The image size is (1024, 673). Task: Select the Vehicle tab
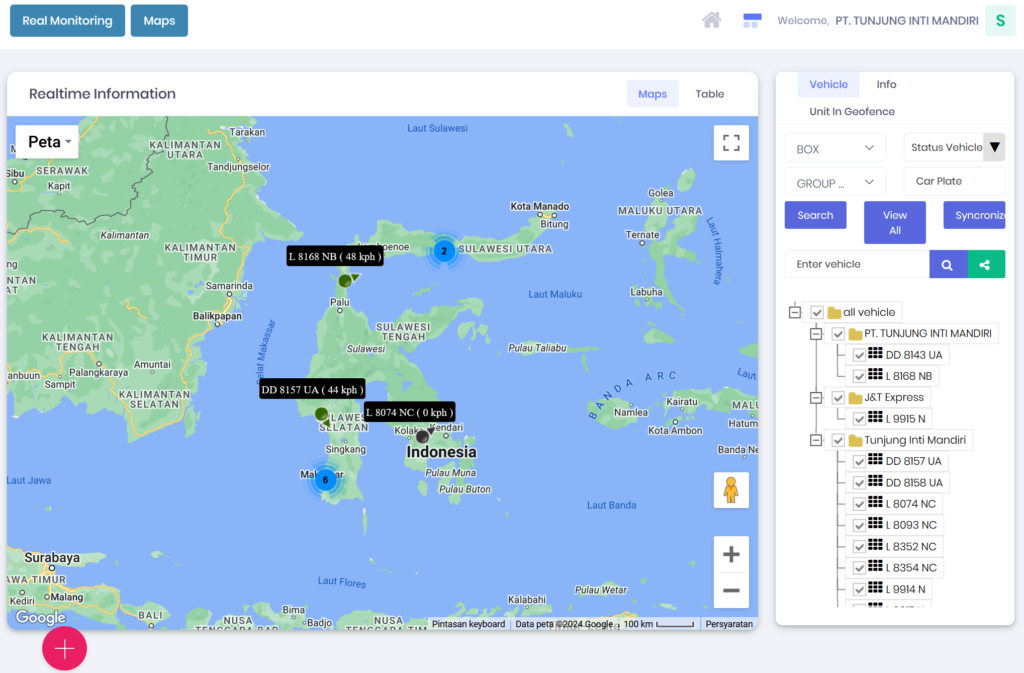click(x=828, y=84)
